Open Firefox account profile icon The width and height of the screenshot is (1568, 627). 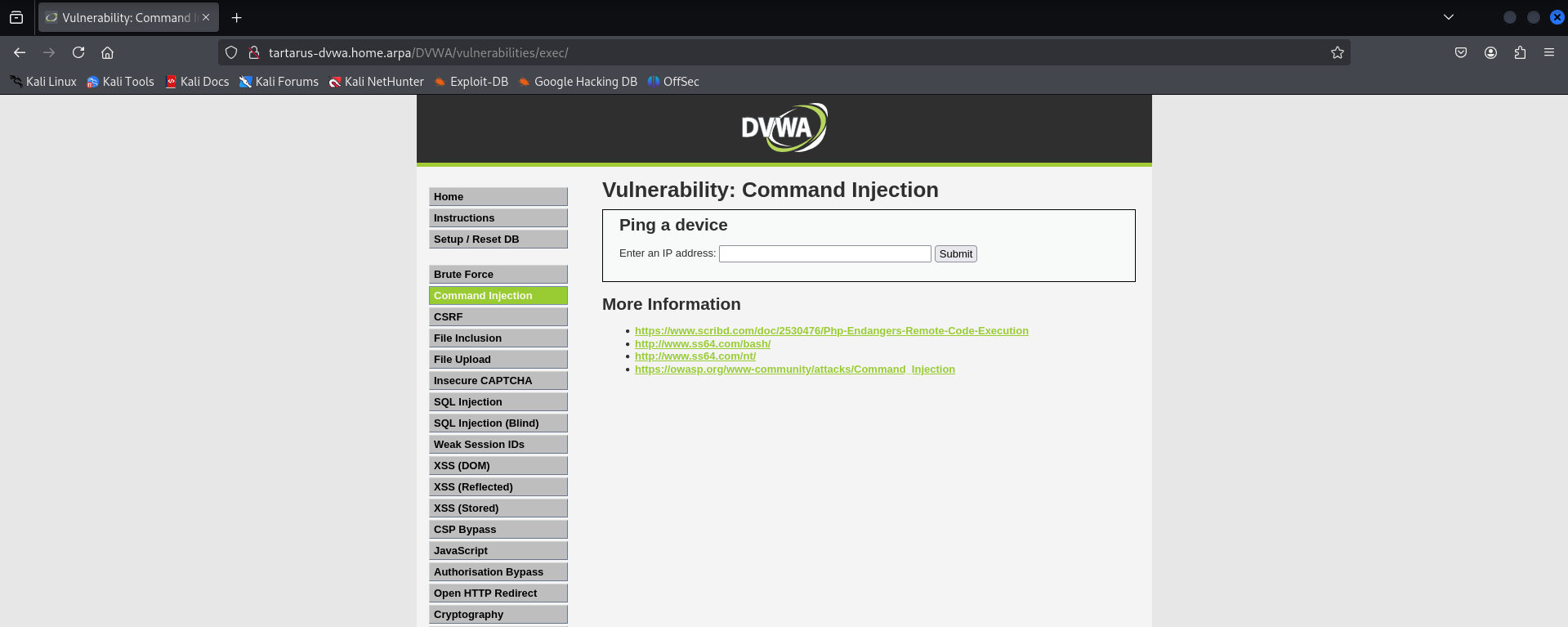[x=1490, y=52]
